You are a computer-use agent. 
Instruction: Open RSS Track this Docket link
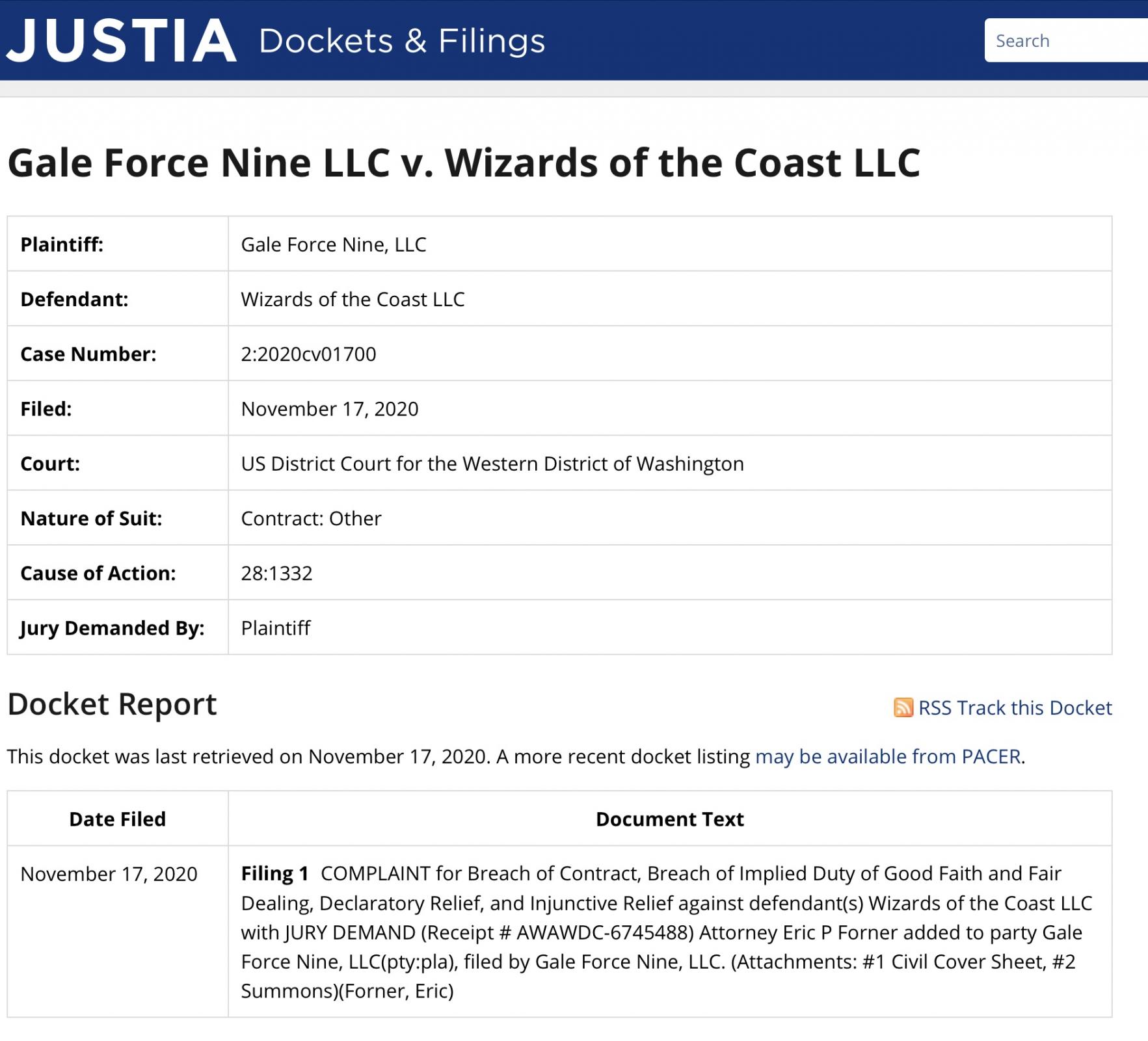pos(1015,707)
